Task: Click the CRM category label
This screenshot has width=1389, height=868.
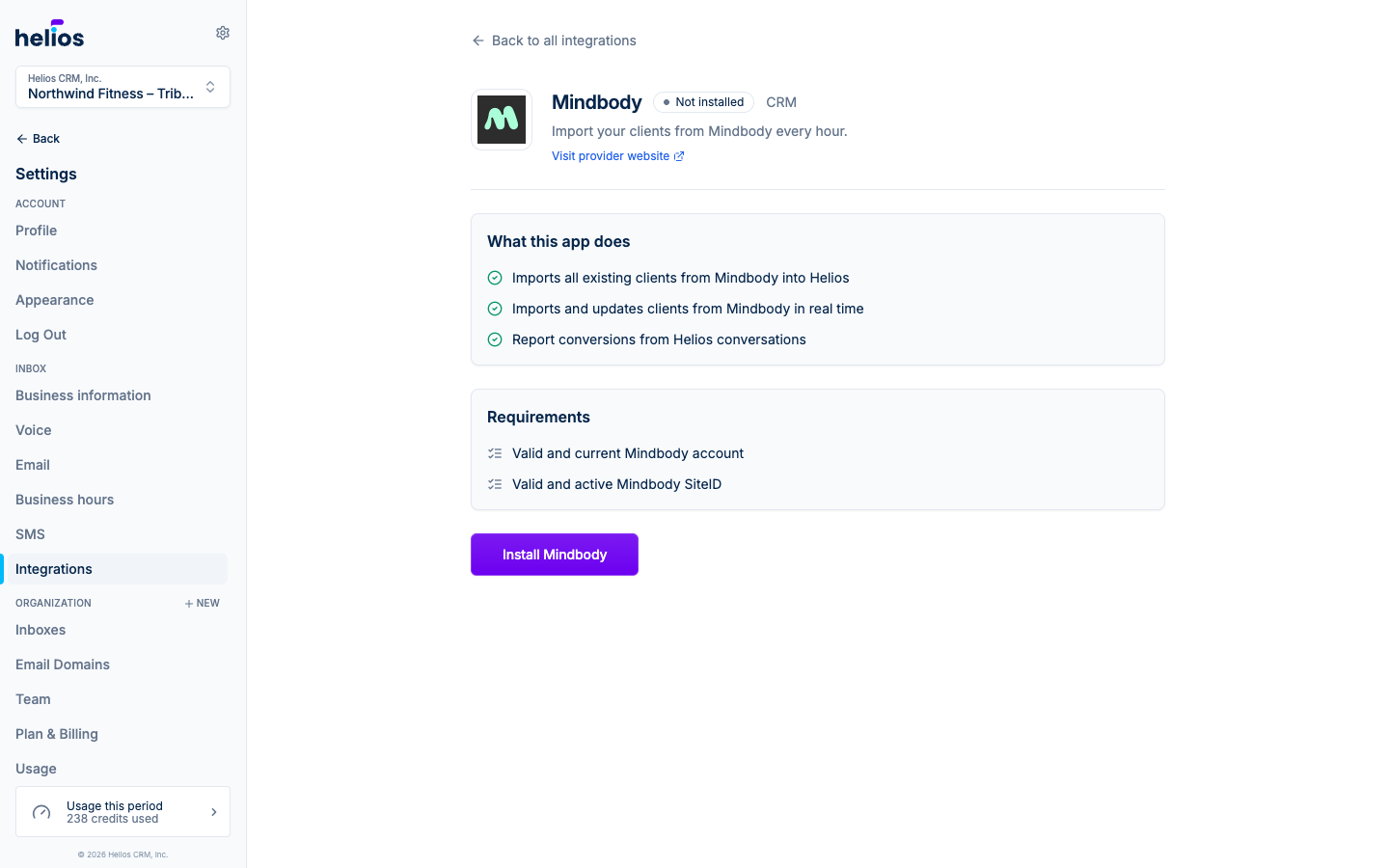Action: click(781, 102)
